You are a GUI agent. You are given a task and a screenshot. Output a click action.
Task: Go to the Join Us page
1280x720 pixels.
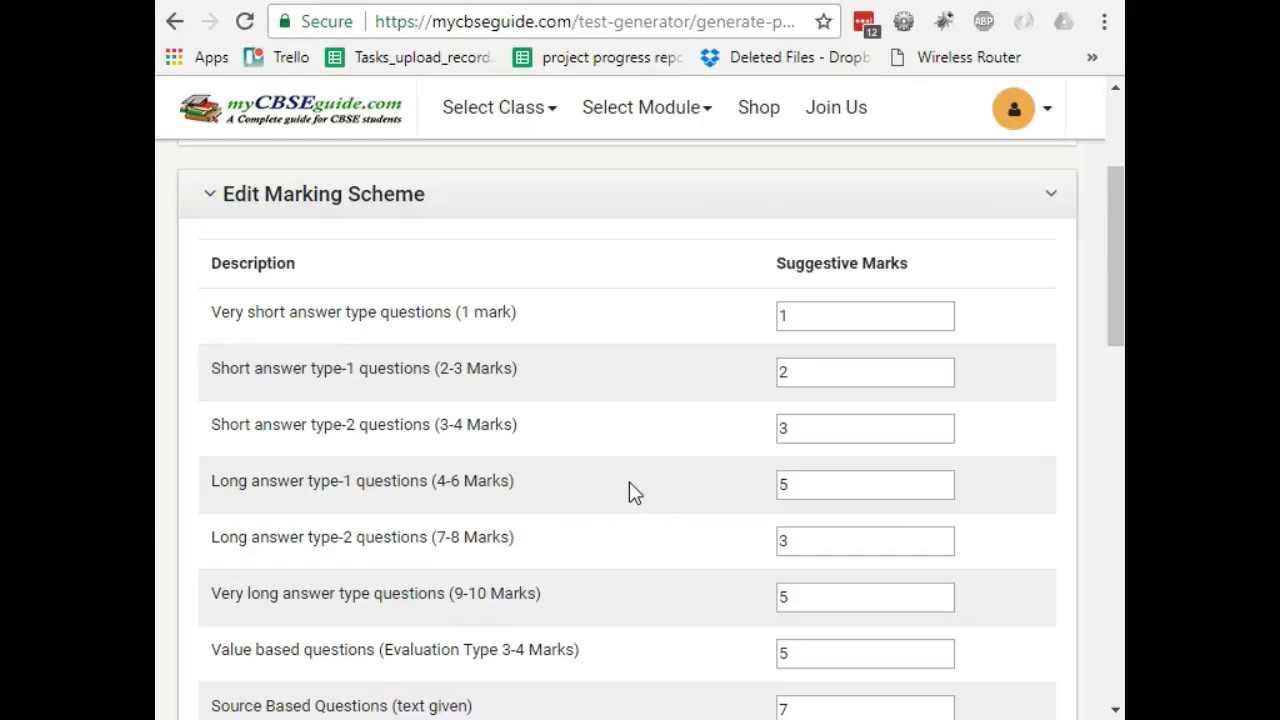tap(836, 107)
